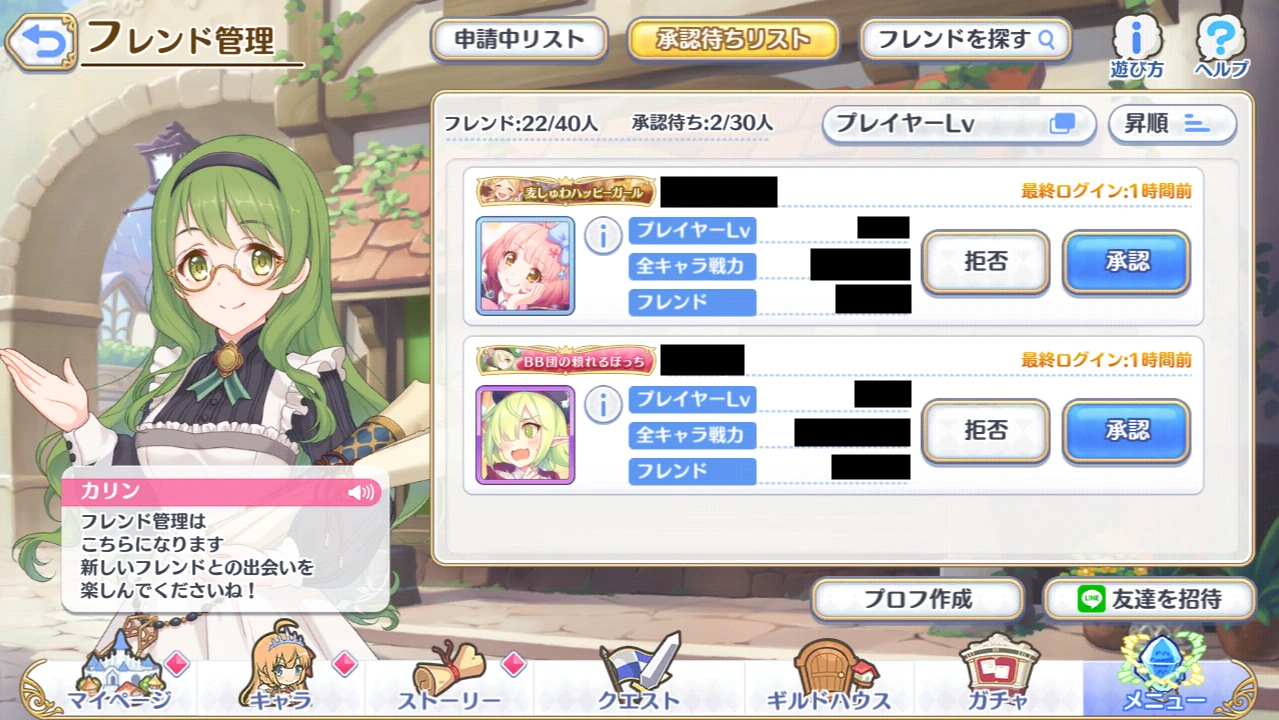The height and width of the screenshot is (720, 1279).
Task: Approve the first friend request with 承認
Action: (1126, 262)
